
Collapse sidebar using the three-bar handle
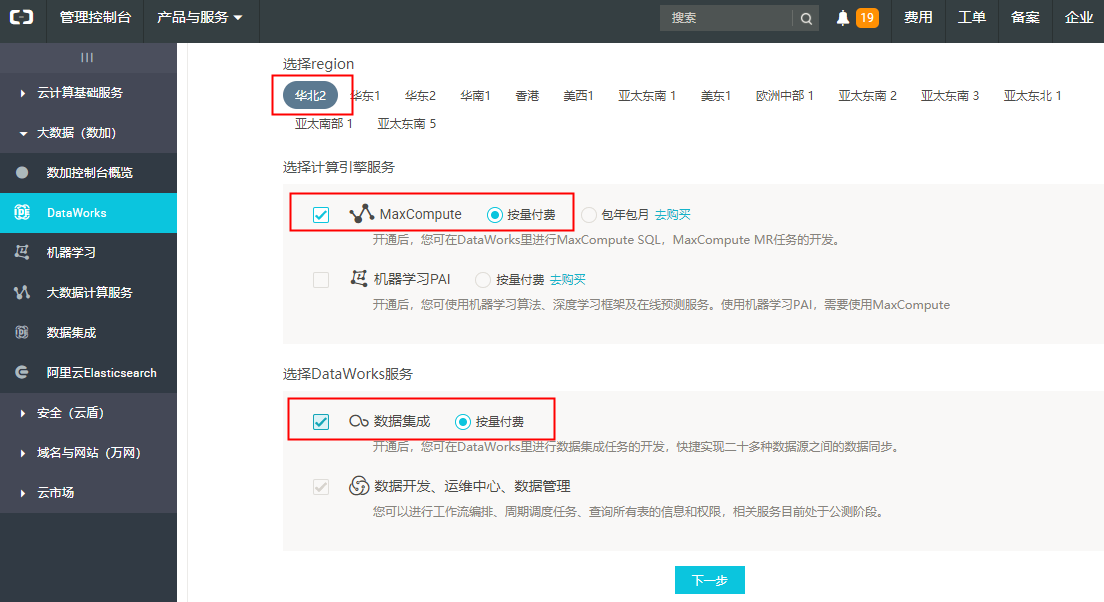[87, 58]
